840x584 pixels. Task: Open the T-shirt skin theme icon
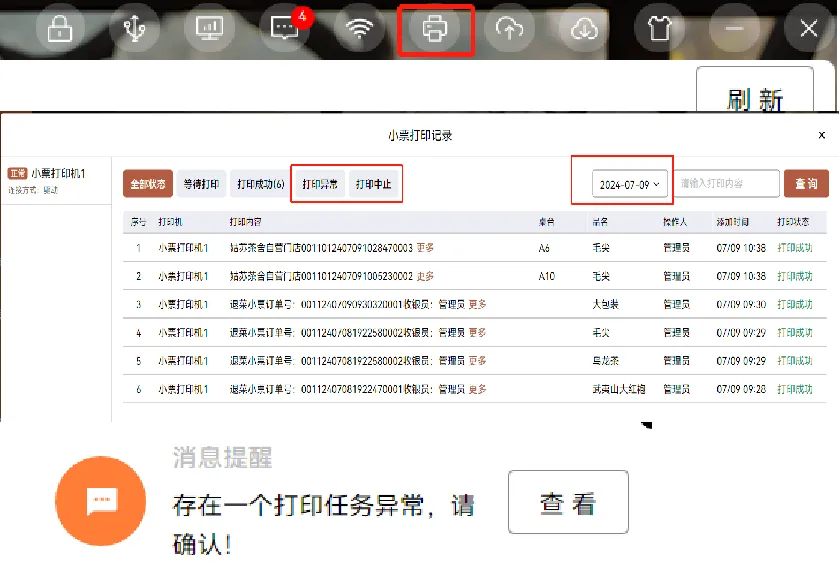(659, 29)
